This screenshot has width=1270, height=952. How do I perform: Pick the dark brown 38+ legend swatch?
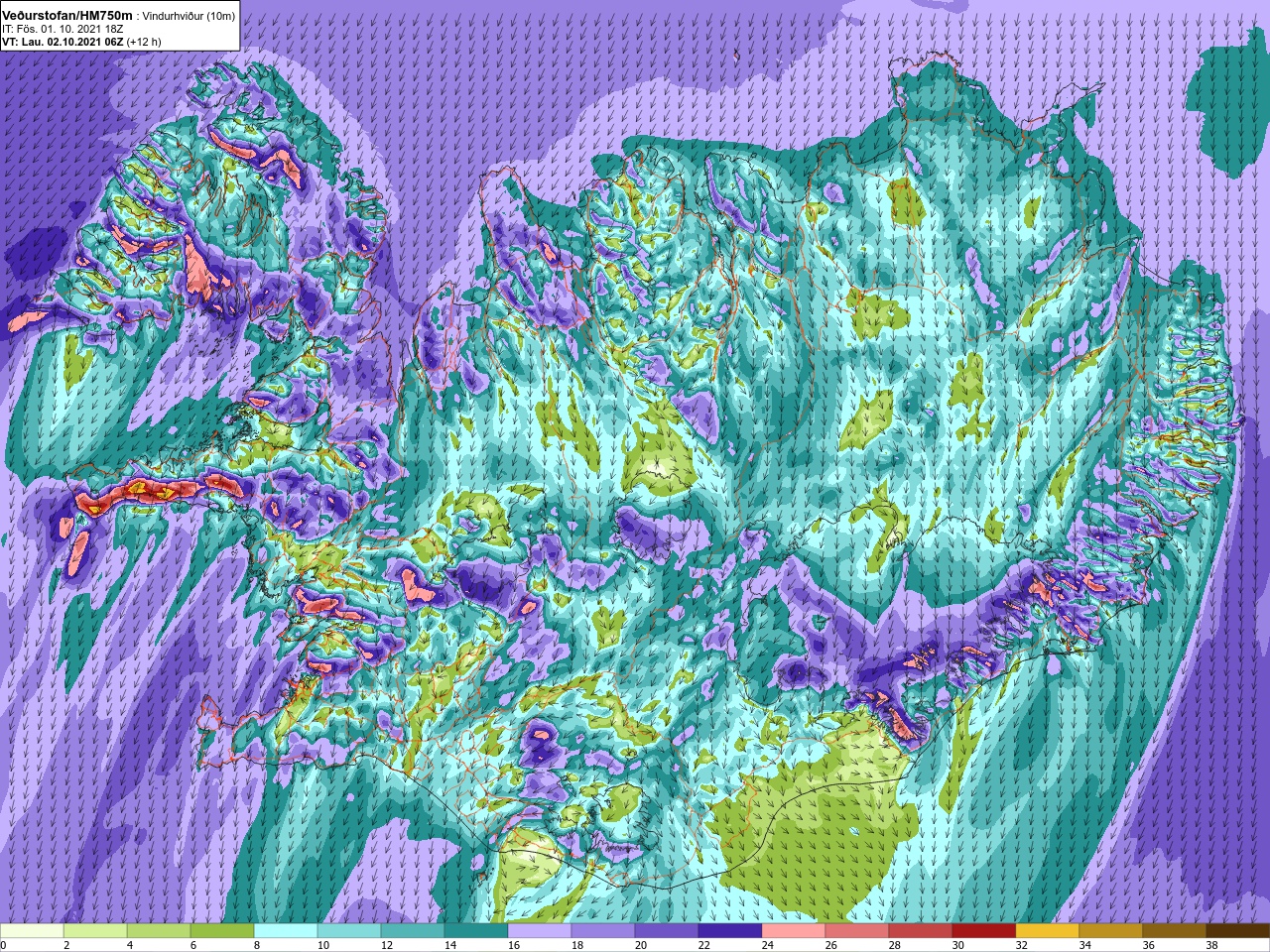[1238, 931]
